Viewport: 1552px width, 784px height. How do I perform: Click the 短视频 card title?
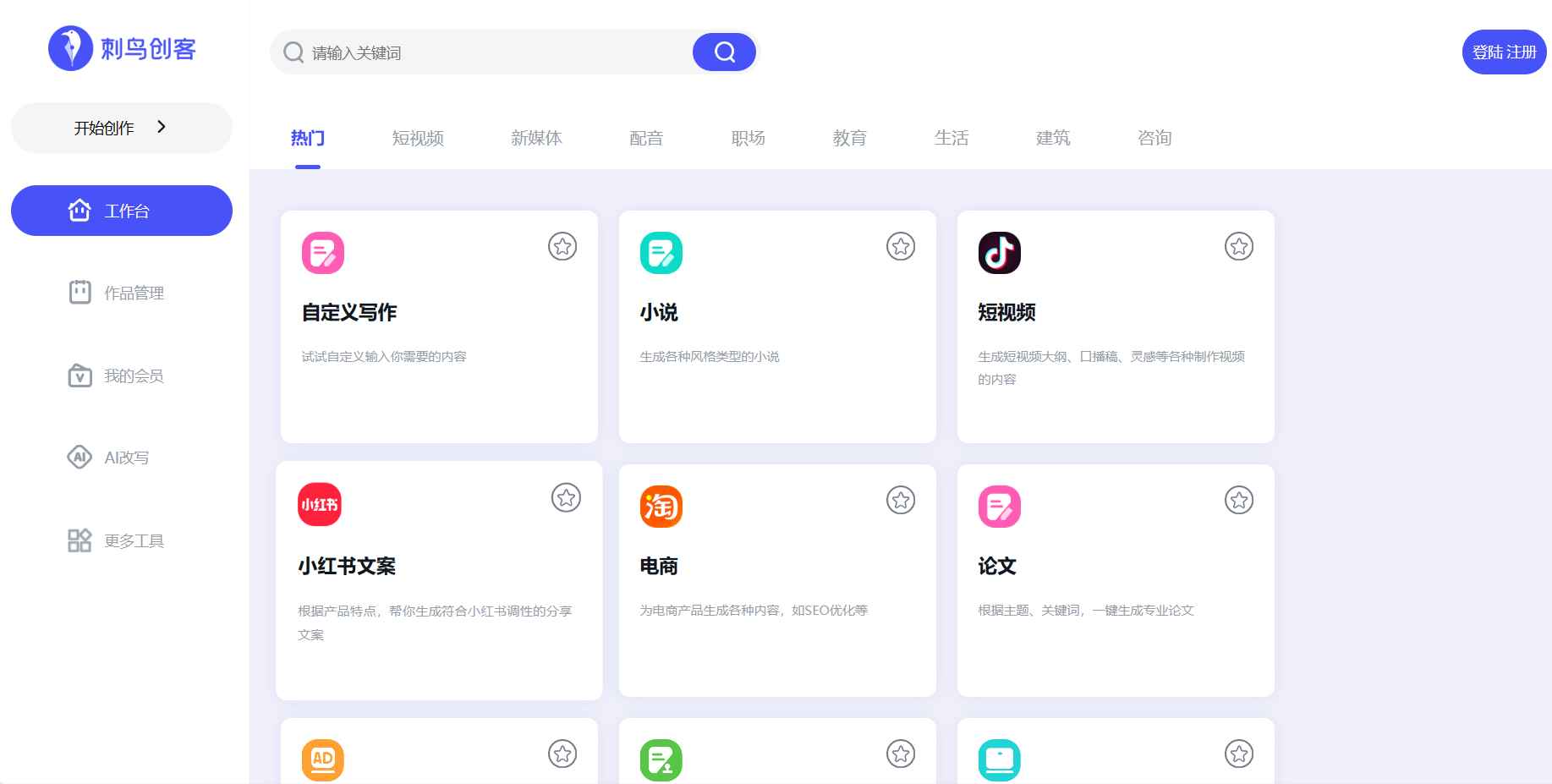[1006, 312]
